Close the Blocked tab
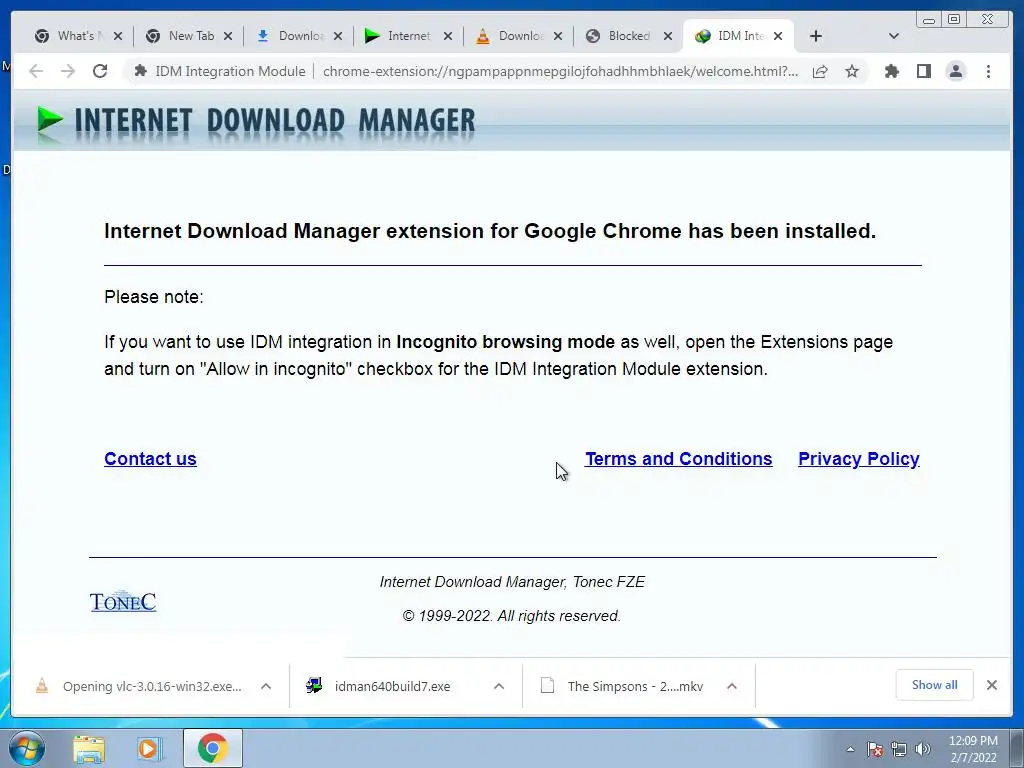The height and width of the screenshot is (768, 1024). [667, 37]
